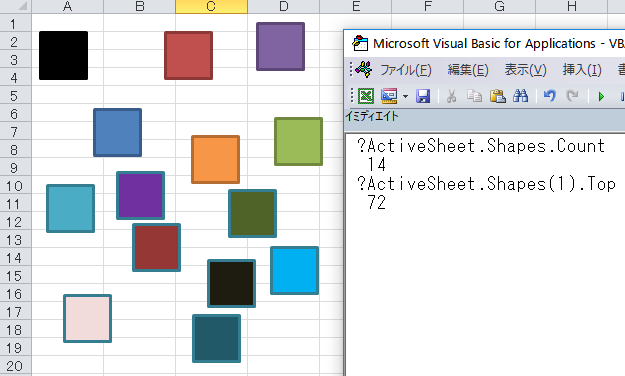This screenshot has height=376, width=625.
Task: Select the dark olive green square shape
Action: pos(253,213)
